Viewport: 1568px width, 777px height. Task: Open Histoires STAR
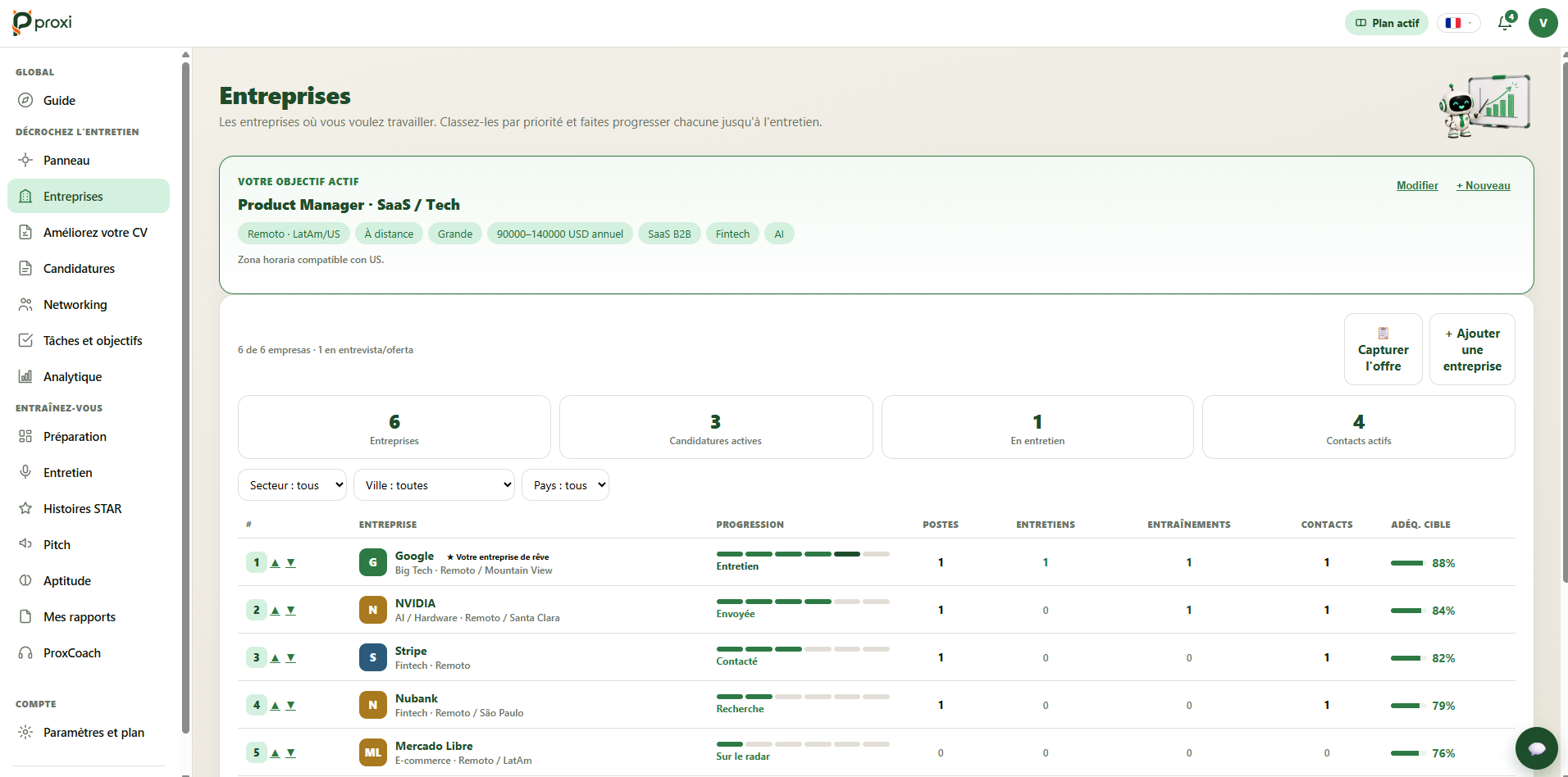point(89,509)
